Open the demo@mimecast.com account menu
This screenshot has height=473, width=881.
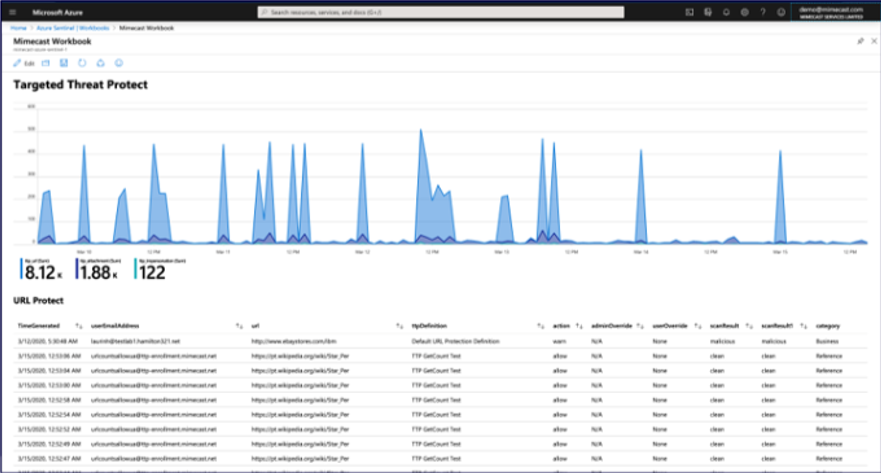[x=836, y=12]
